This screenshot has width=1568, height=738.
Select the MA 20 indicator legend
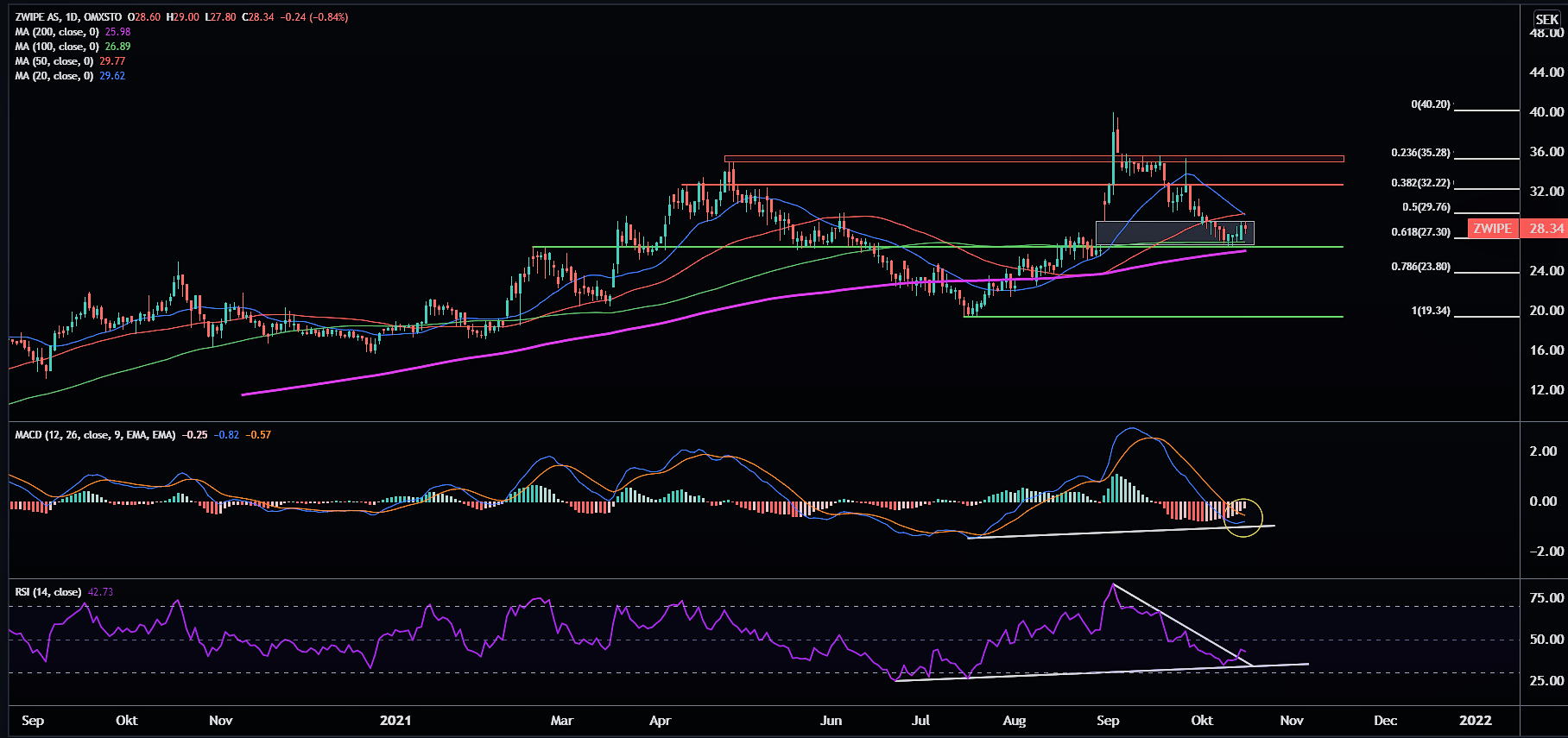[54, 76]
